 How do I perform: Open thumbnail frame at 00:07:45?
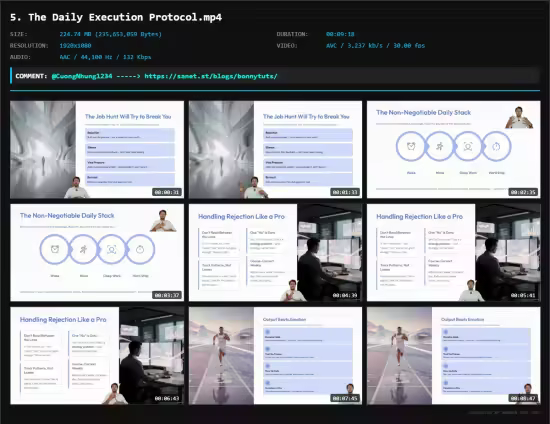pos(275,356)
